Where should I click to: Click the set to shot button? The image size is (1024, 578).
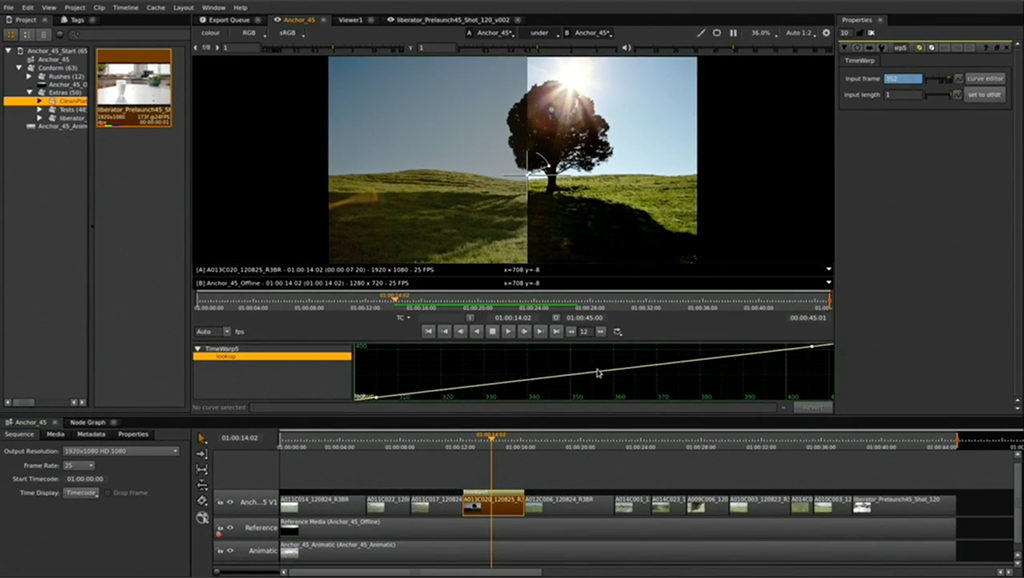(x=985, y=95)
